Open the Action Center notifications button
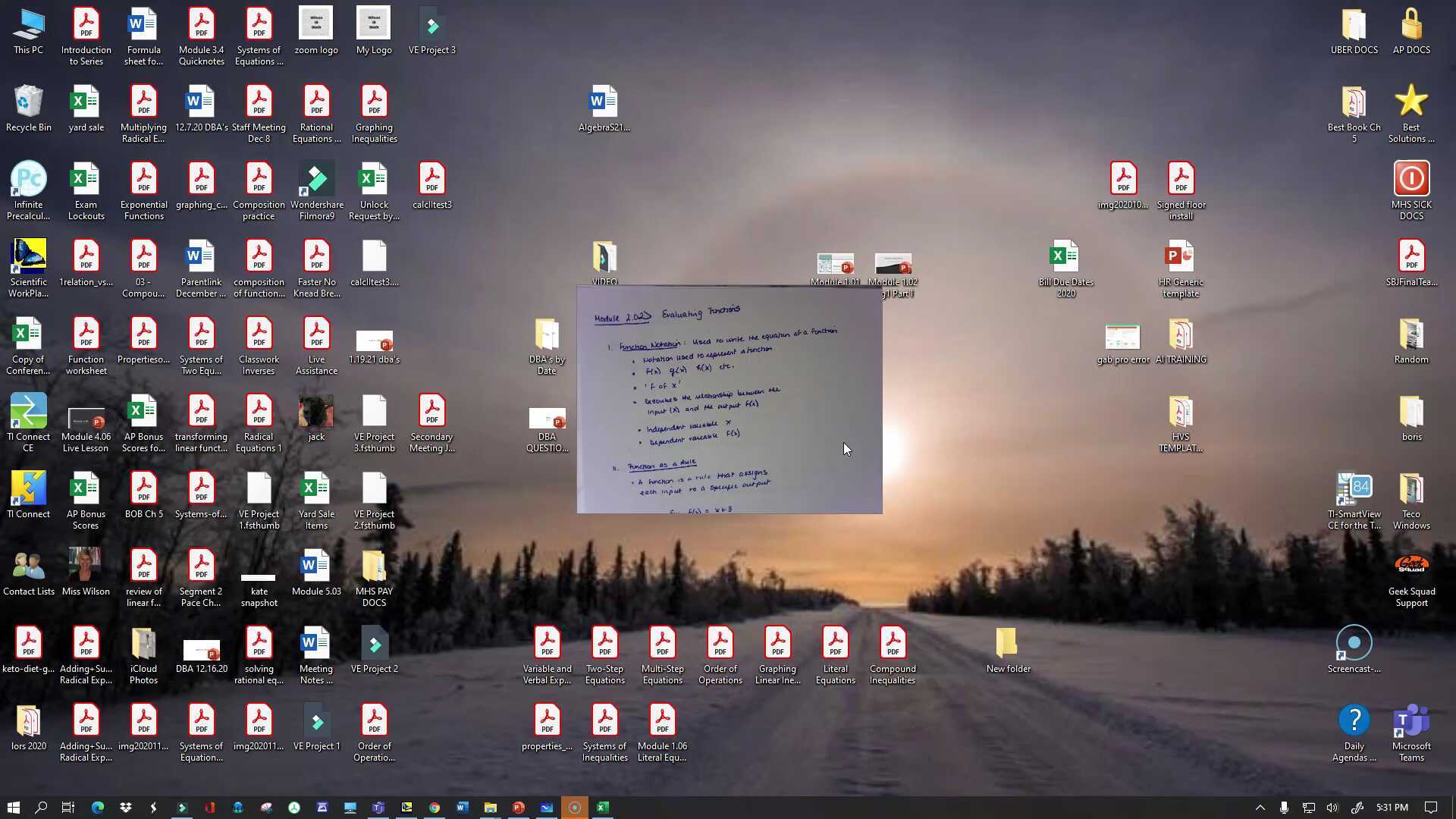1456x819 pixels. (x=1430, y=808)
